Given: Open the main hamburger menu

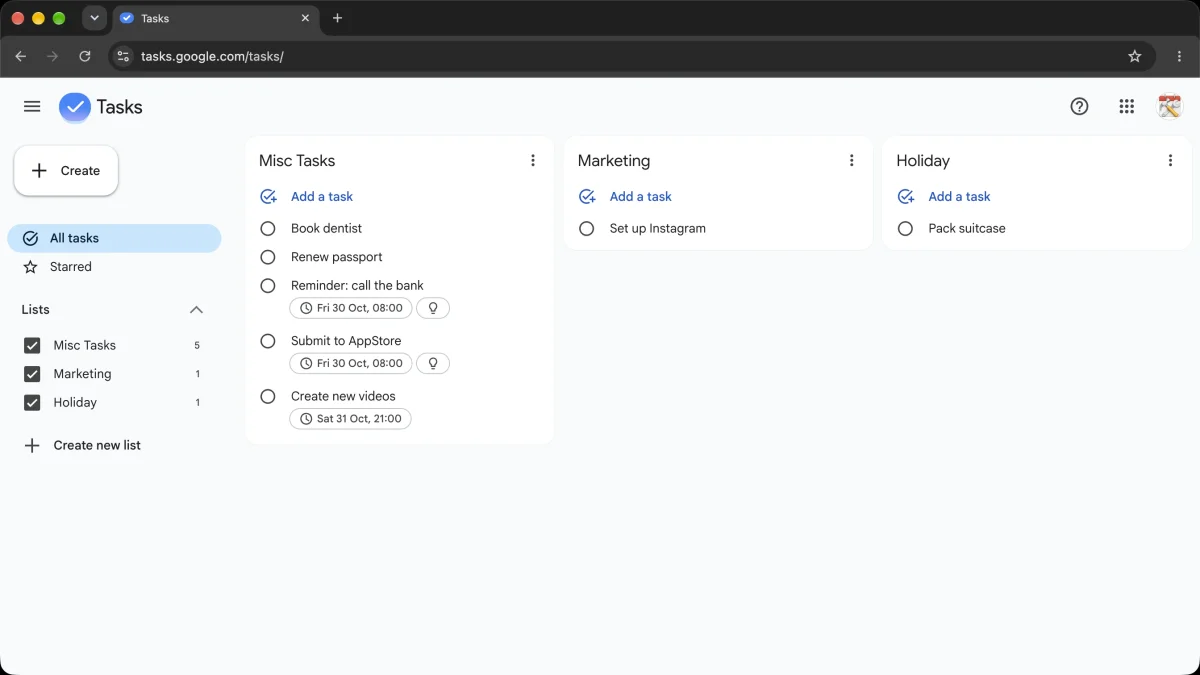Looking at the screenshot, I should (x=32, y=107).
